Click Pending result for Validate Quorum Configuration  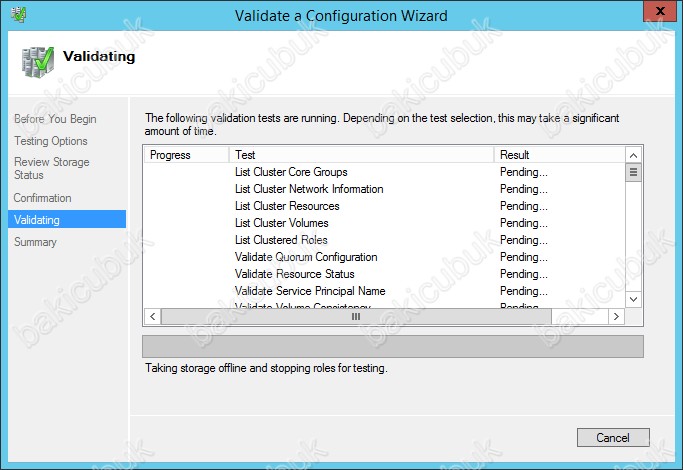524,257
